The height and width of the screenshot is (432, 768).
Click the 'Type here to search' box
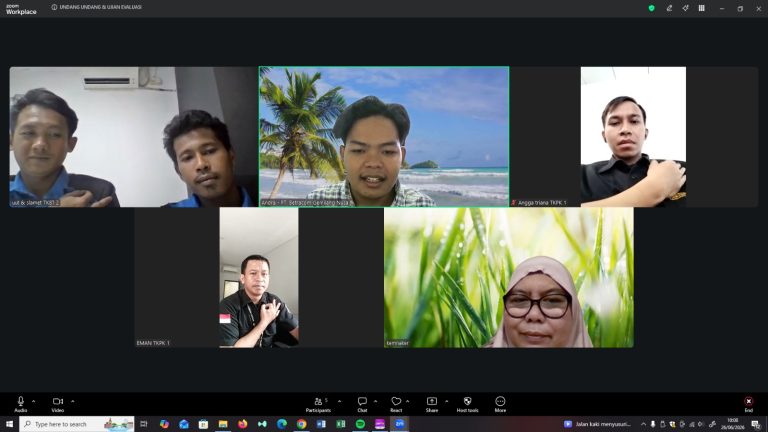click(x=77, y=424)
